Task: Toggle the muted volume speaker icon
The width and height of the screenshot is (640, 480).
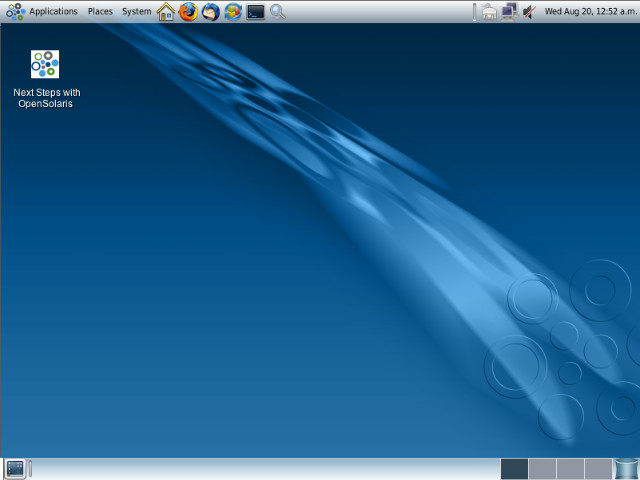Action: pyautogui.click(x=529, y=12)
